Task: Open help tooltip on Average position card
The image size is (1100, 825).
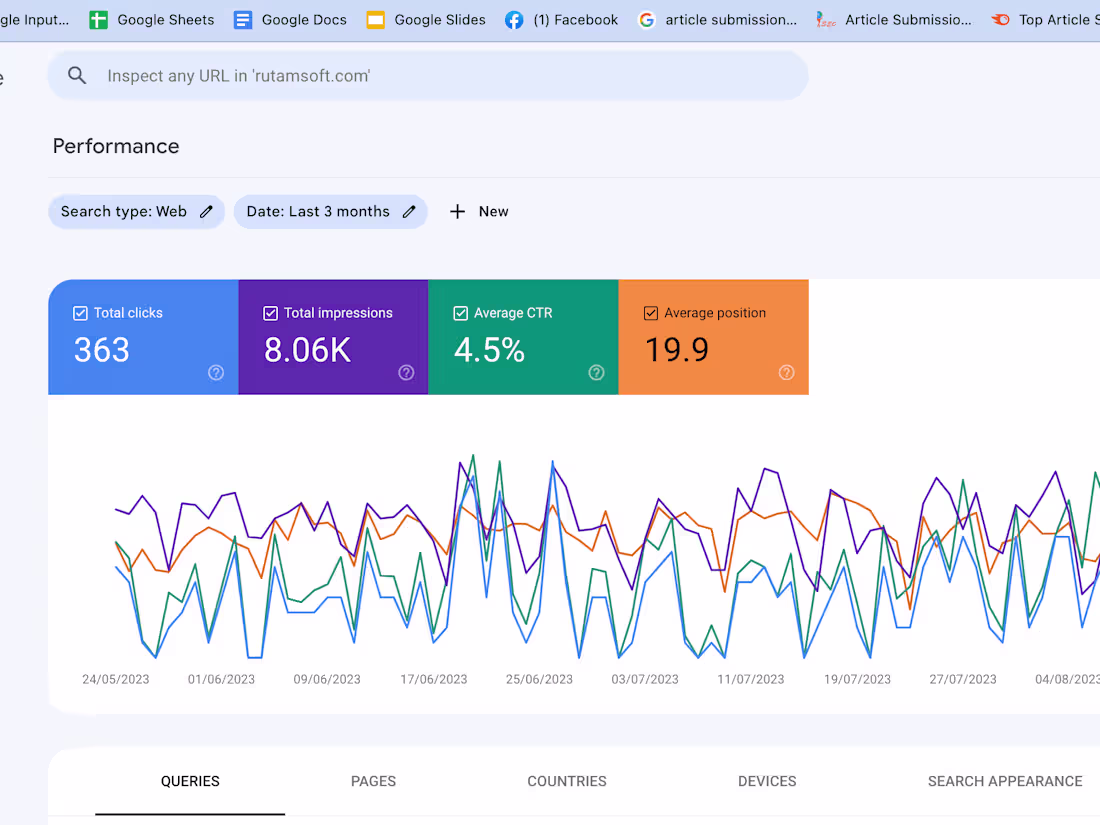Action: point(786,372)
